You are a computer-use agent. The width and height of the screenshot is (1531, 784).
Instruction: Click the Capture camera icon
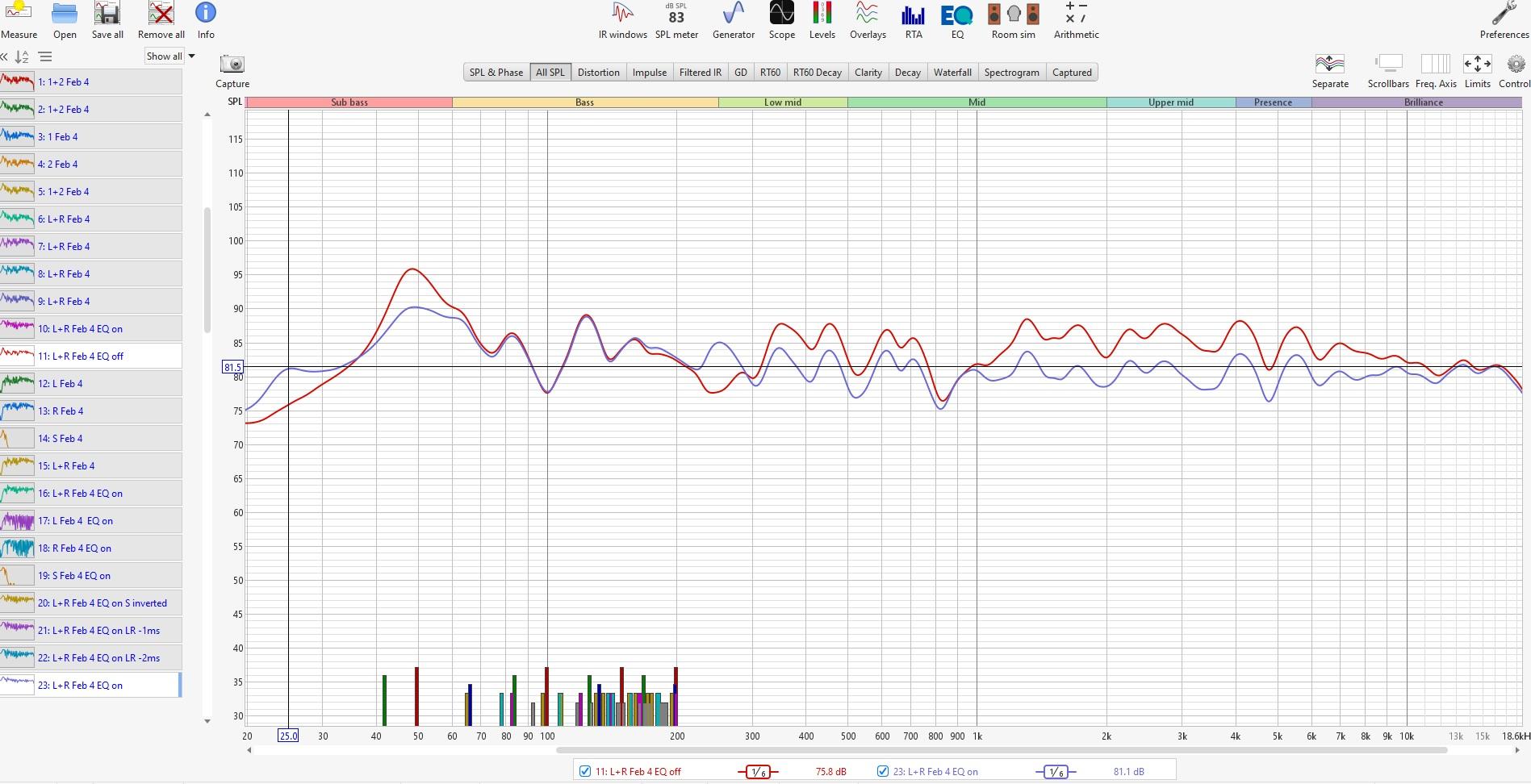coord(232,65)
